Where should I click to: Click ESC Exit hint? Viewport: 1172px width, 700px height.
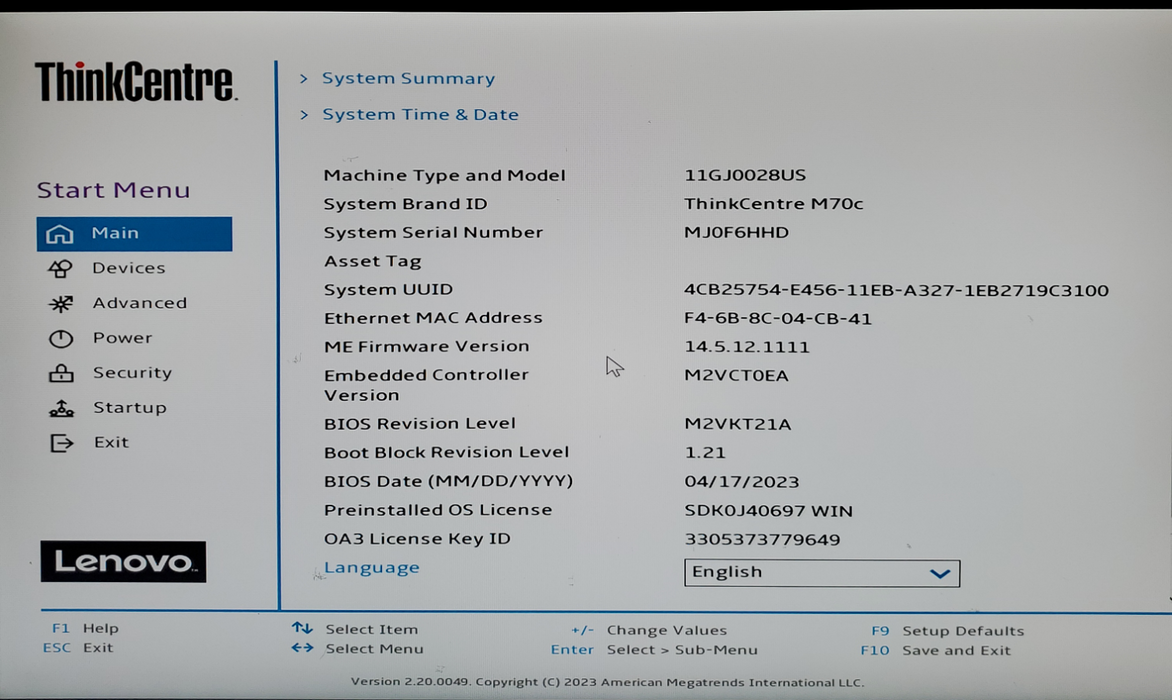(78, 648)
